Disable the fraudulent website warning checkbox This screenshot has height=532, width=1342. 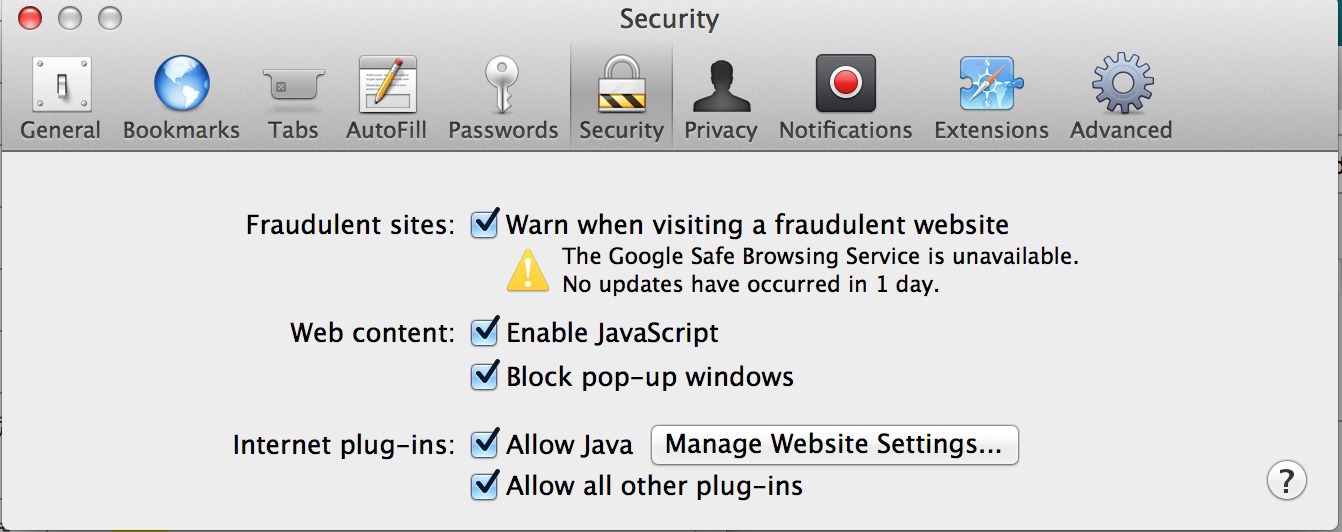pos(485,224)
